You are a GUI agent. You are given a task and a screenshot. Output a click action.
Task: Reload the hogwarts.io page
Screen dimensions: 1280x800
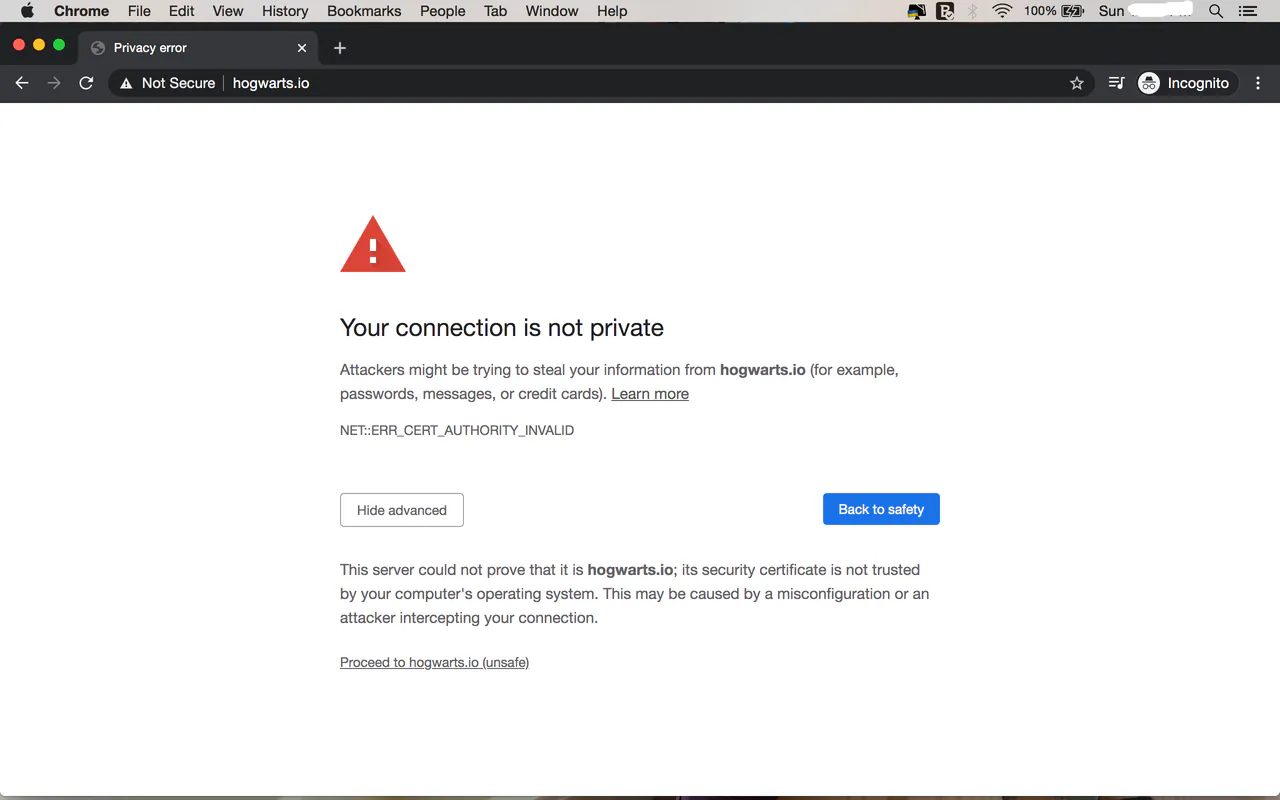[86, 83]
